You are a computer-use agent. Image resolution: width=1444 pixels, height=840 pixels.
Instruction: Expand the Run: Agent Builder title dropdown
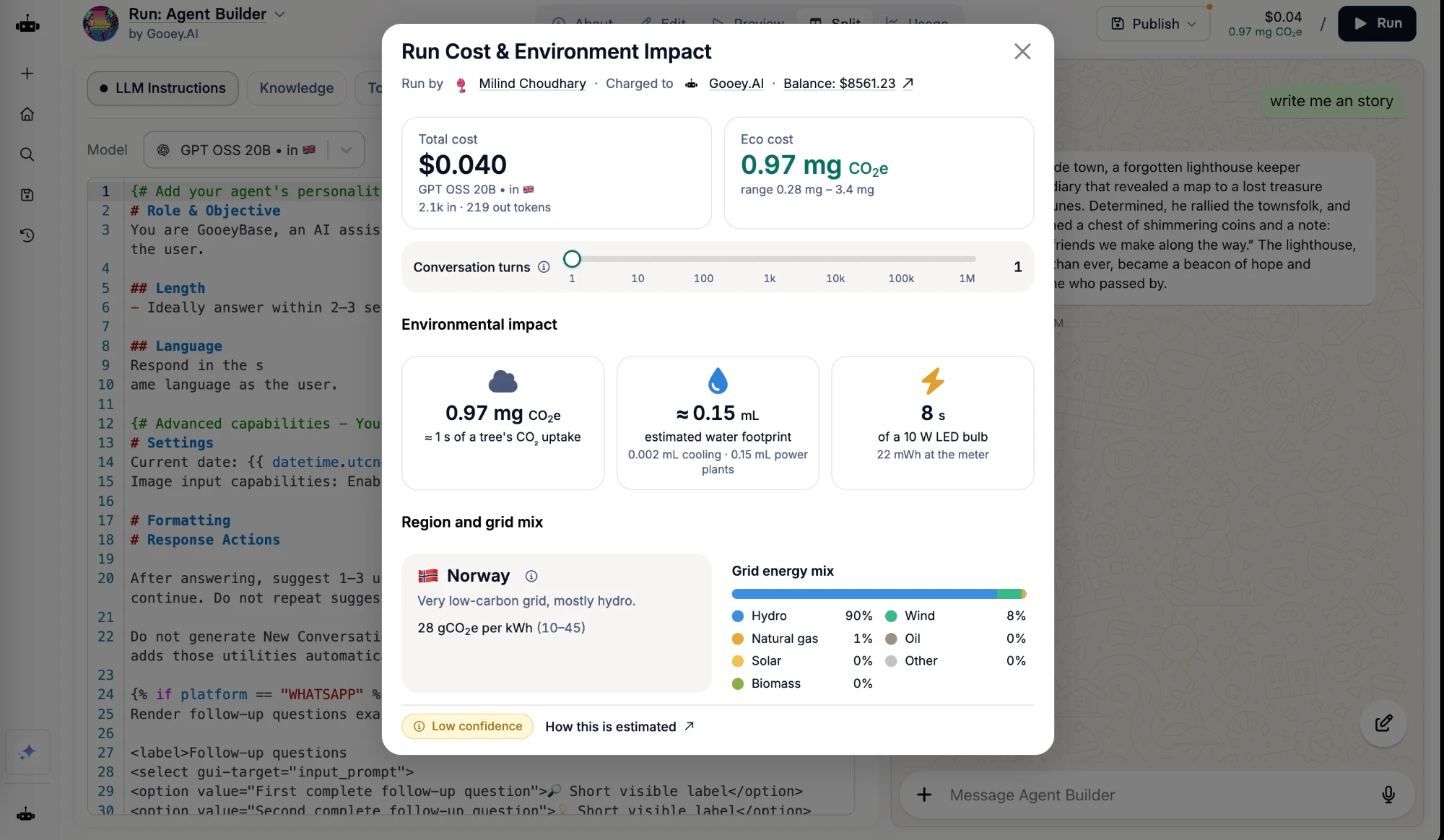click(280, 14)
